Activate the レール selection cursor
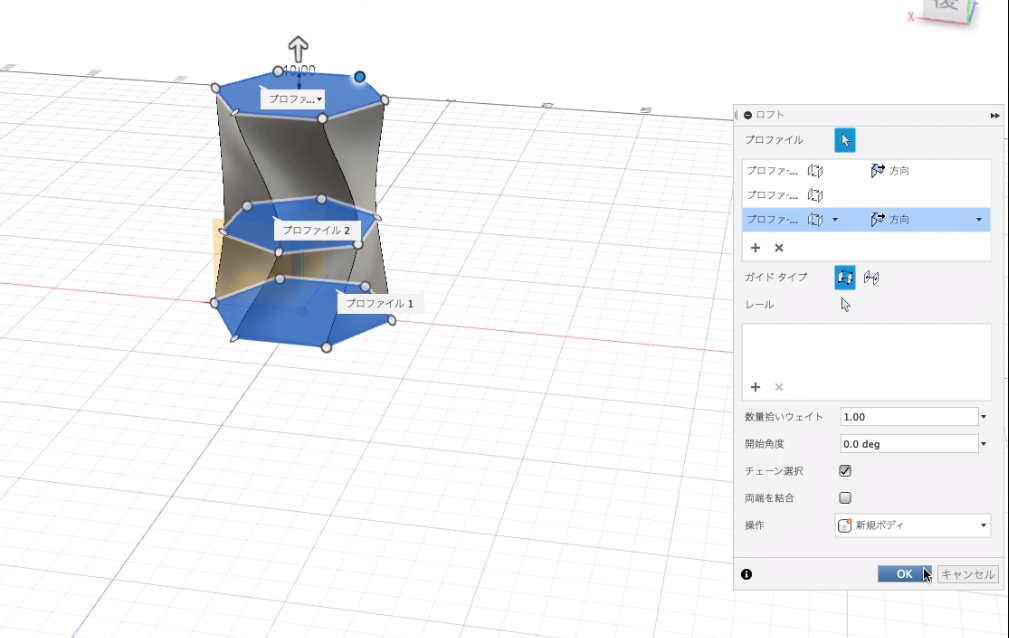 tap(846, 305)
